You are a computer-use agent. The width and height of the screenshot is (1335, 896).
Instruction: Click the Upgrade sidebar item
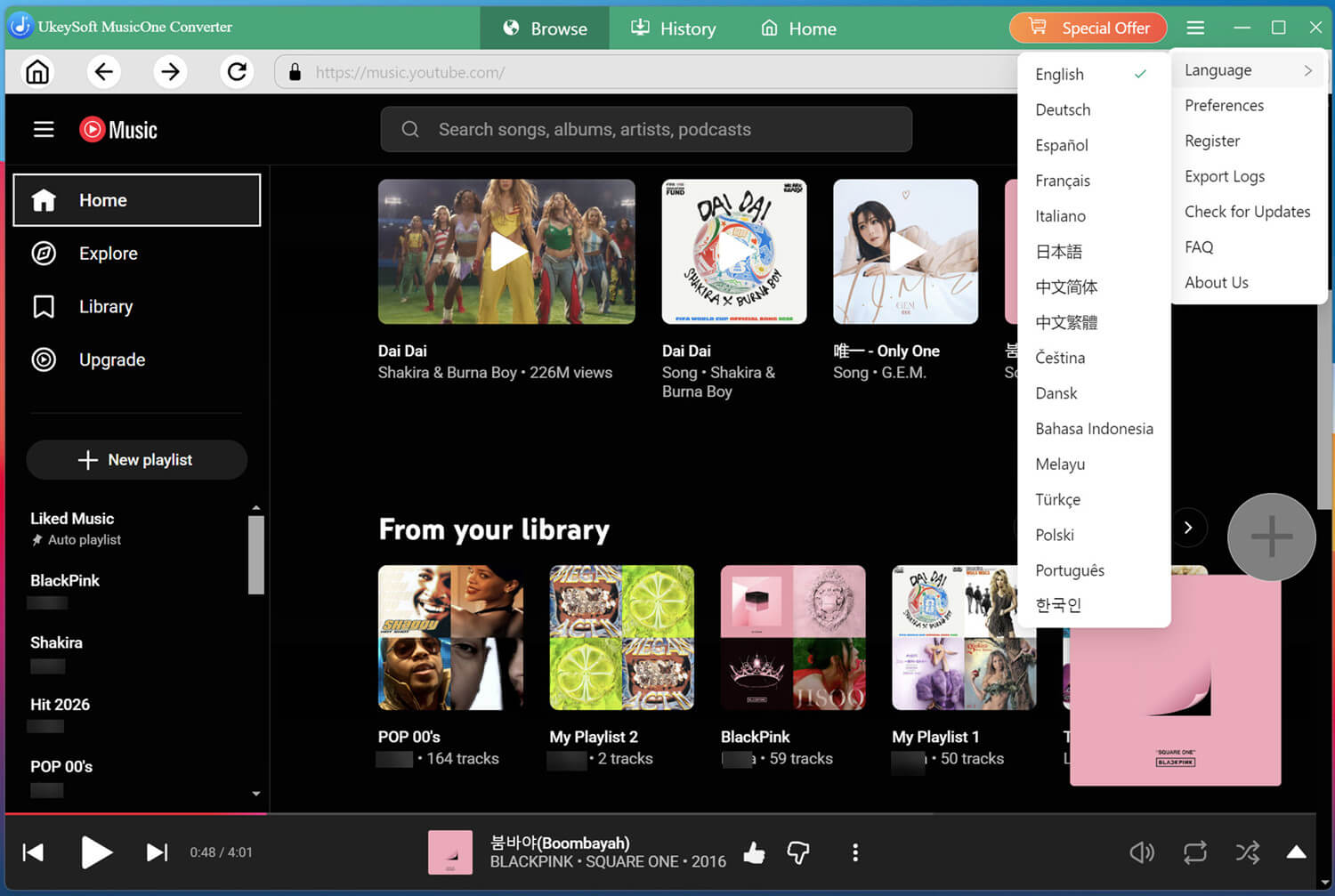click(x=137, y=359)
